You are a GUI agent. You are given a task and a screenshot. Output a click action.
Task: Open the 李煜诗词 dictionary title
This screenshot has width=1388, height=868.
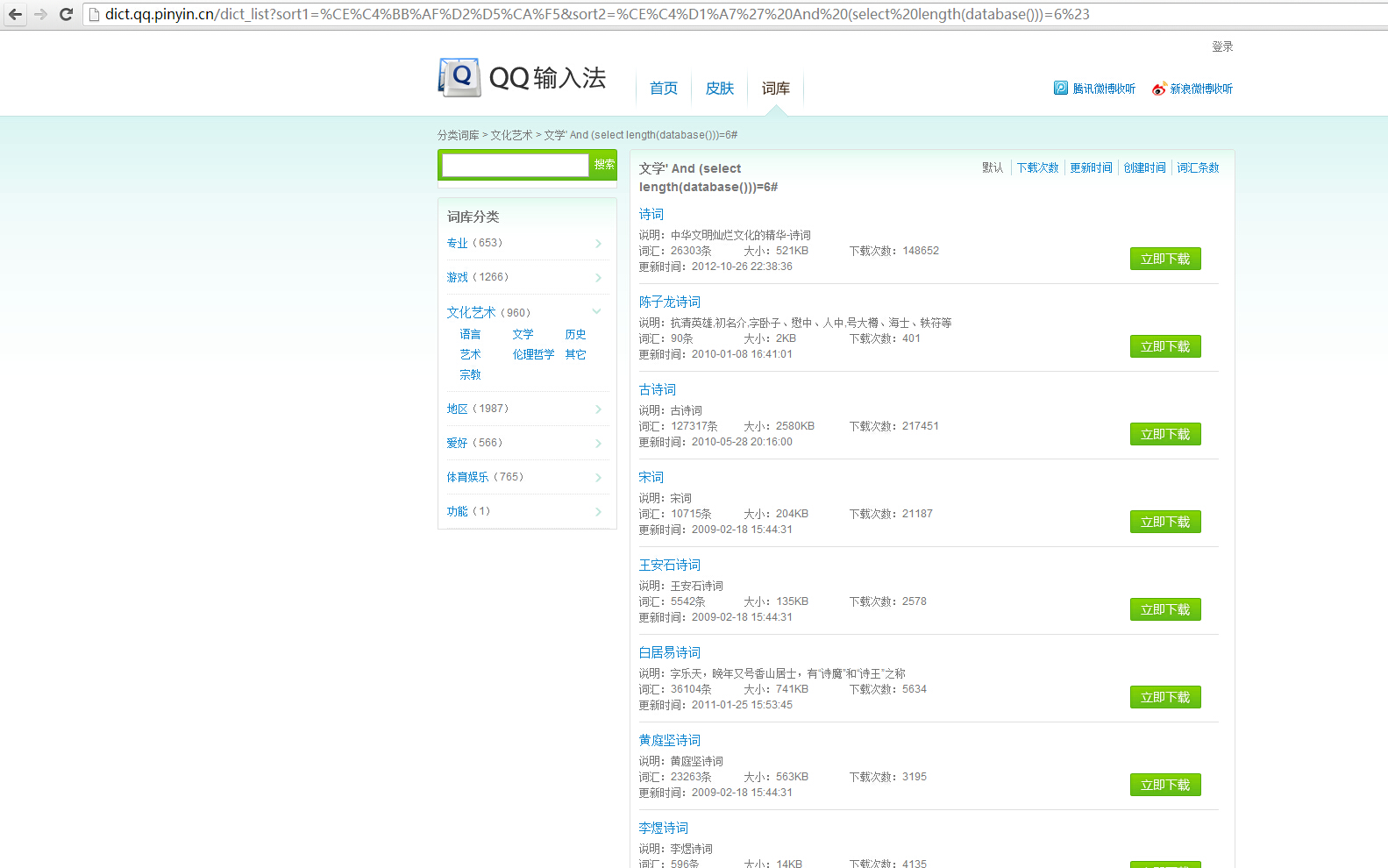(664, 828)
